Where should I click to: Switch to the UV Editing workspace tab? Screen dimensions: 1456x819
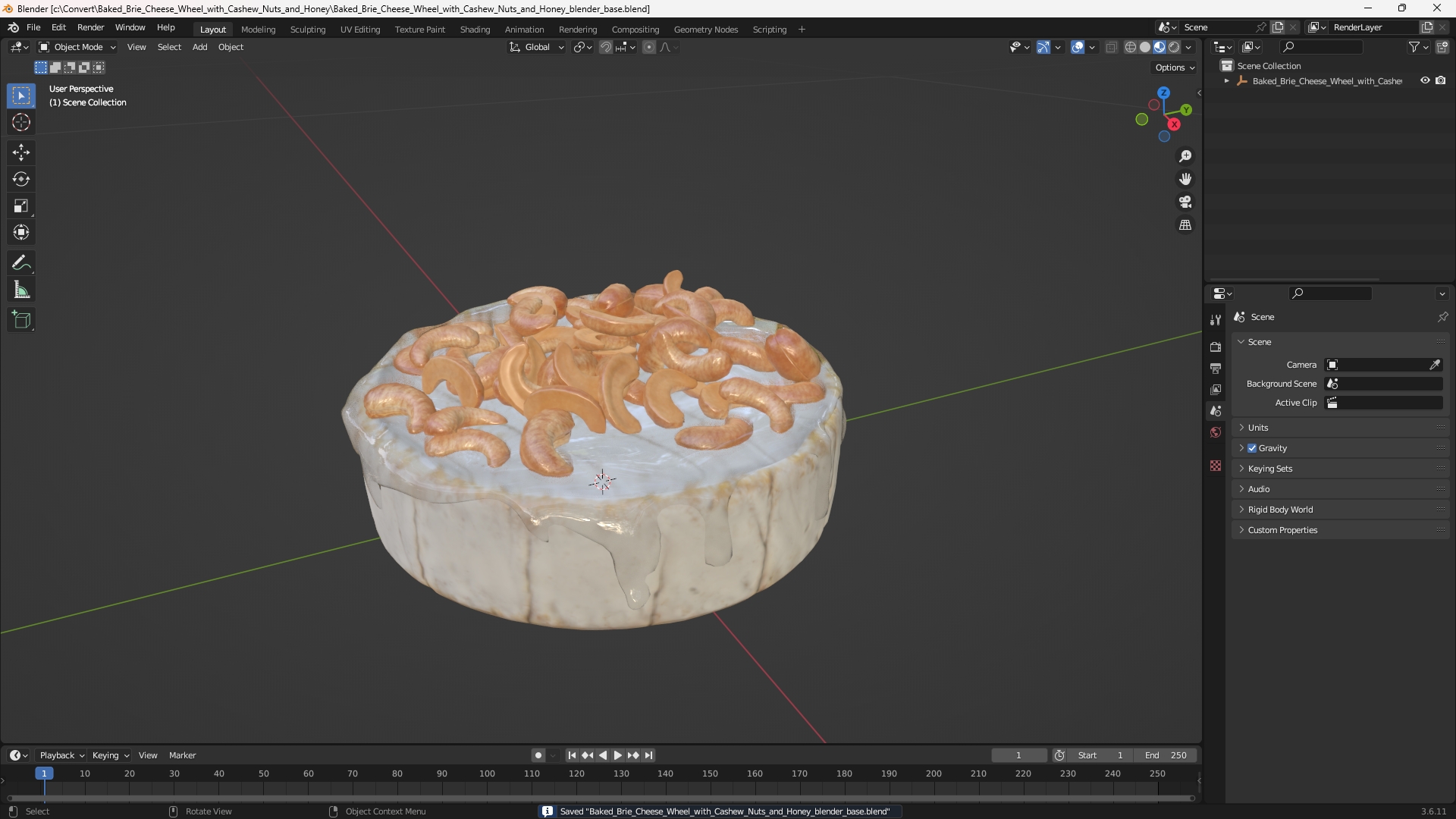[360, 30]
